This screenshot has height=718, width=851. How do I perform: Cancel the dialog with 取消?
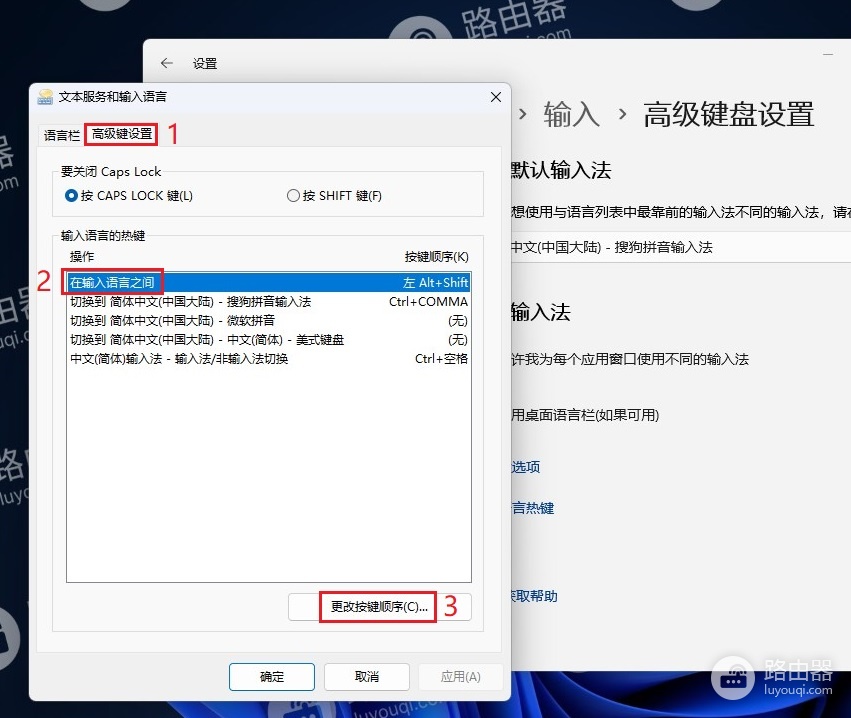pyautogui.click(x=367, y=677)
